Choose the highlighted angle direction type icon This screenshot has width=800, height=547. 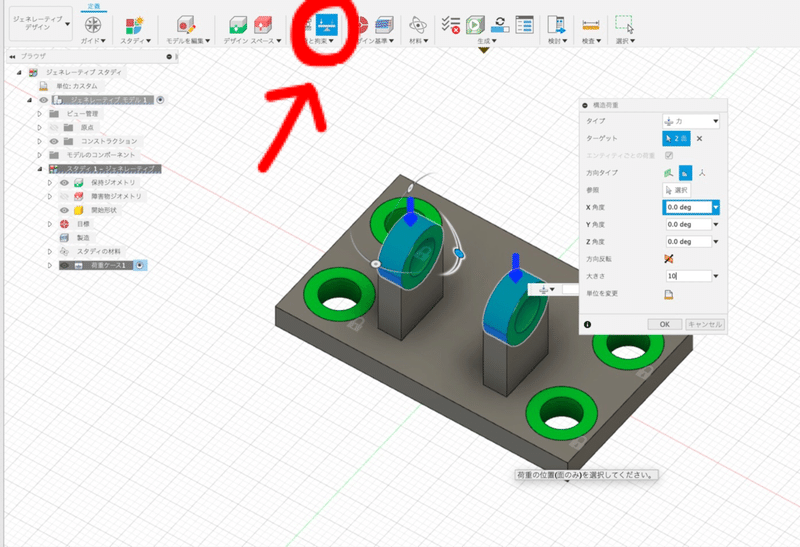click(685, 173)
